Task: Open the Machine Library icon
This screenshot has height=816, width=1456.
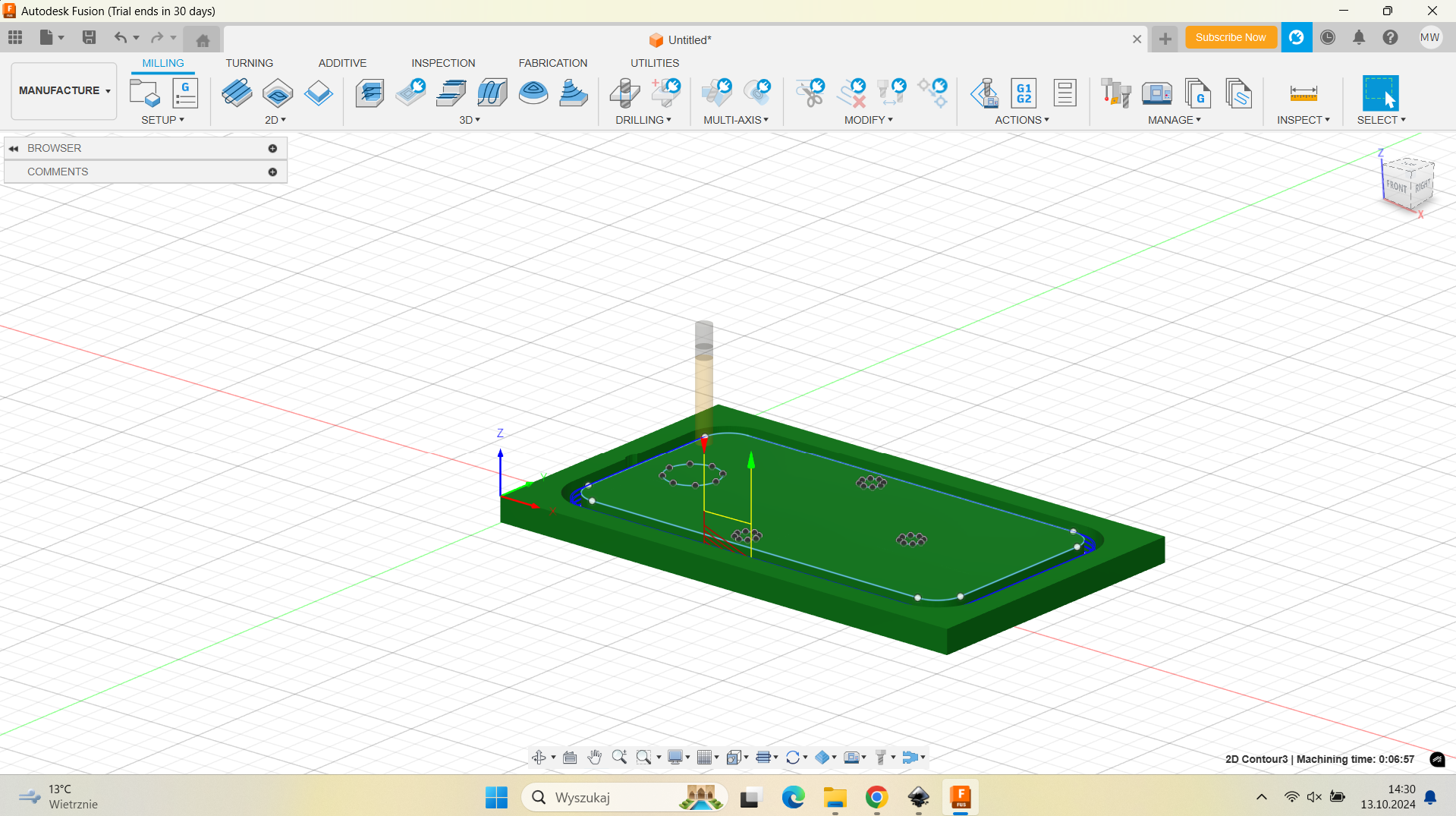Action: [x=1157, y=93]
